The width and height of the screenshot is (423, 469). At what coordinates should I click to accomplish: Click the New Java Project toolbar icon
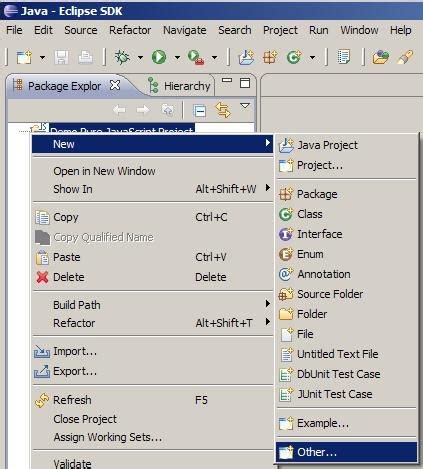[246, 57]
